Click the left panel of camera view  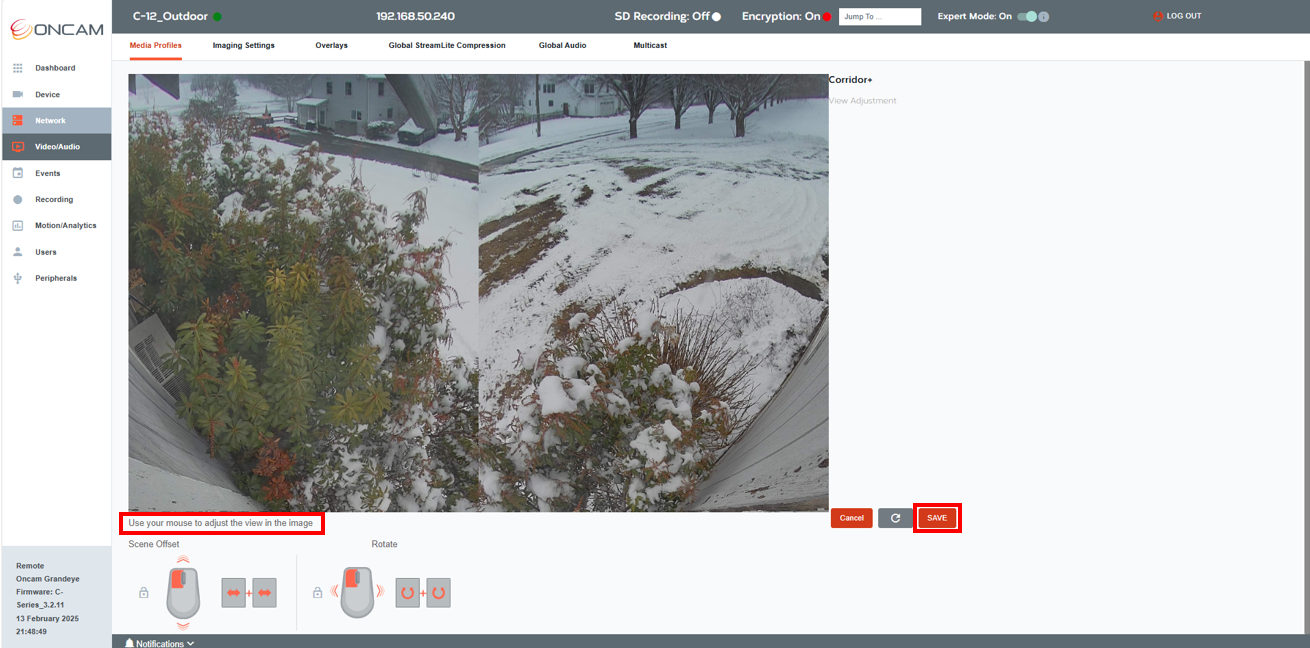[303, 293]
